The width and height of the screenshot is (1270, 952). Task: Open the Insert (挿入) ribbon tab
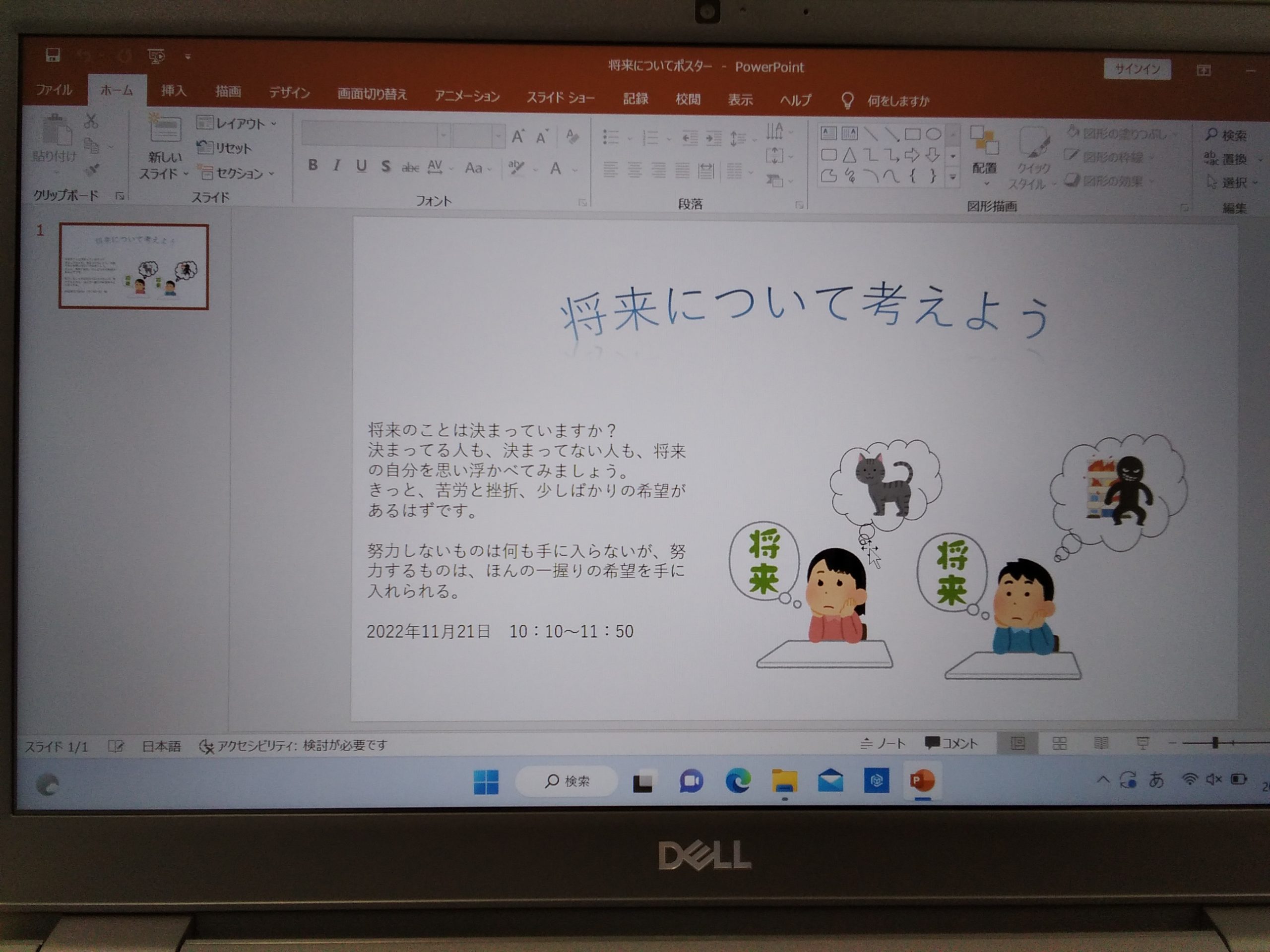(x=174, y=91)
